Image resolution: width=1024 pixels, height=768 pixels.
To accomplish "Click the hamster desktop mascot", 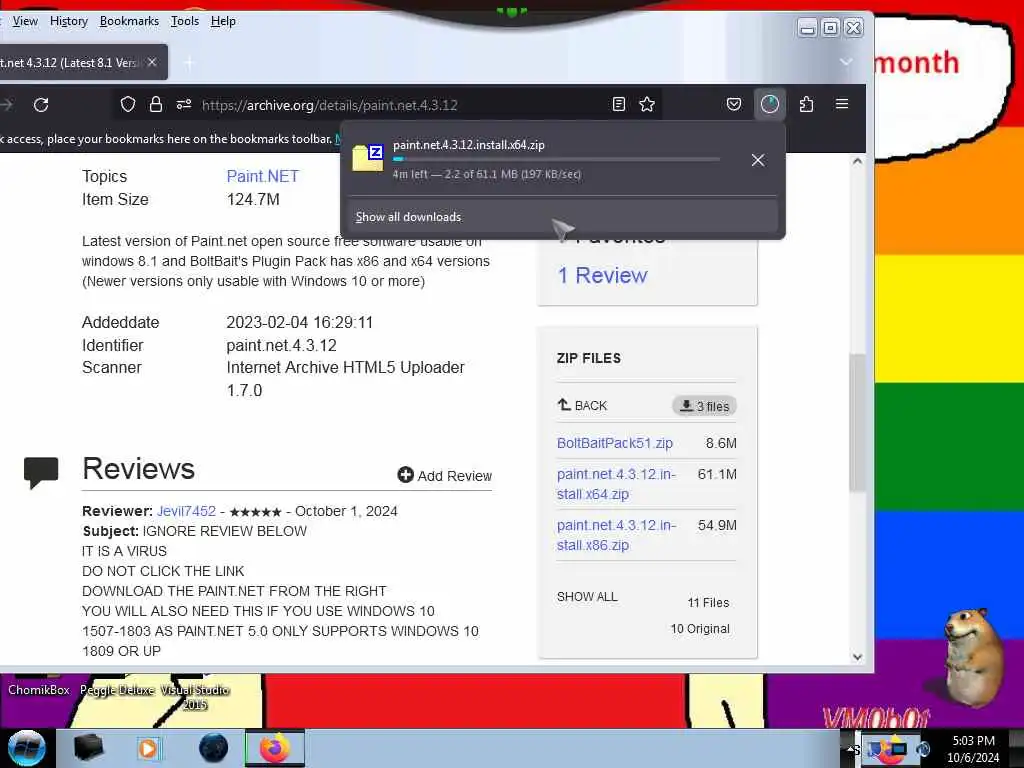I will coord(972,657).
